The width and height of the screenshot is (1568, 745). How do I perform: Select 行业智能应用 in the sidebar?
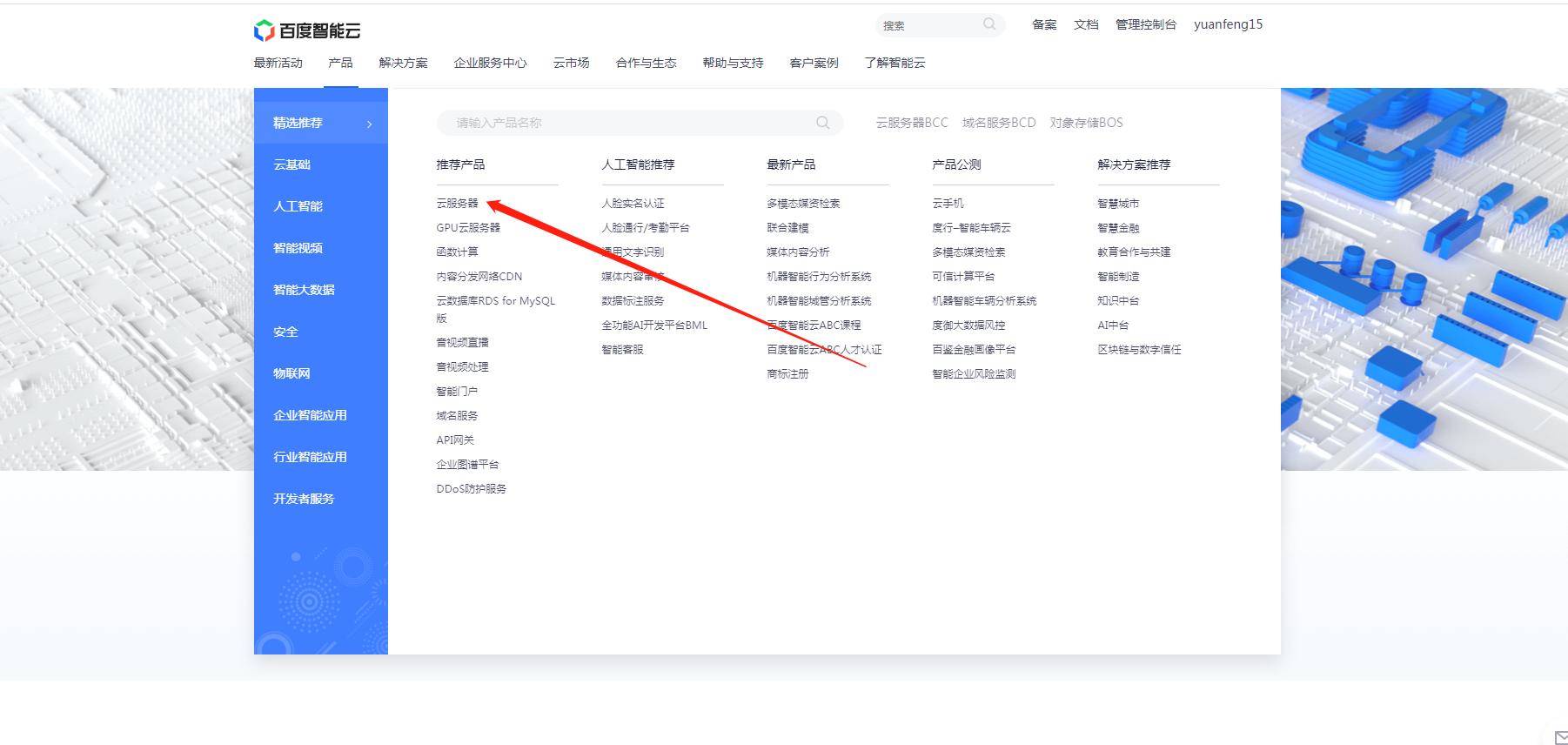coord(310,457)
